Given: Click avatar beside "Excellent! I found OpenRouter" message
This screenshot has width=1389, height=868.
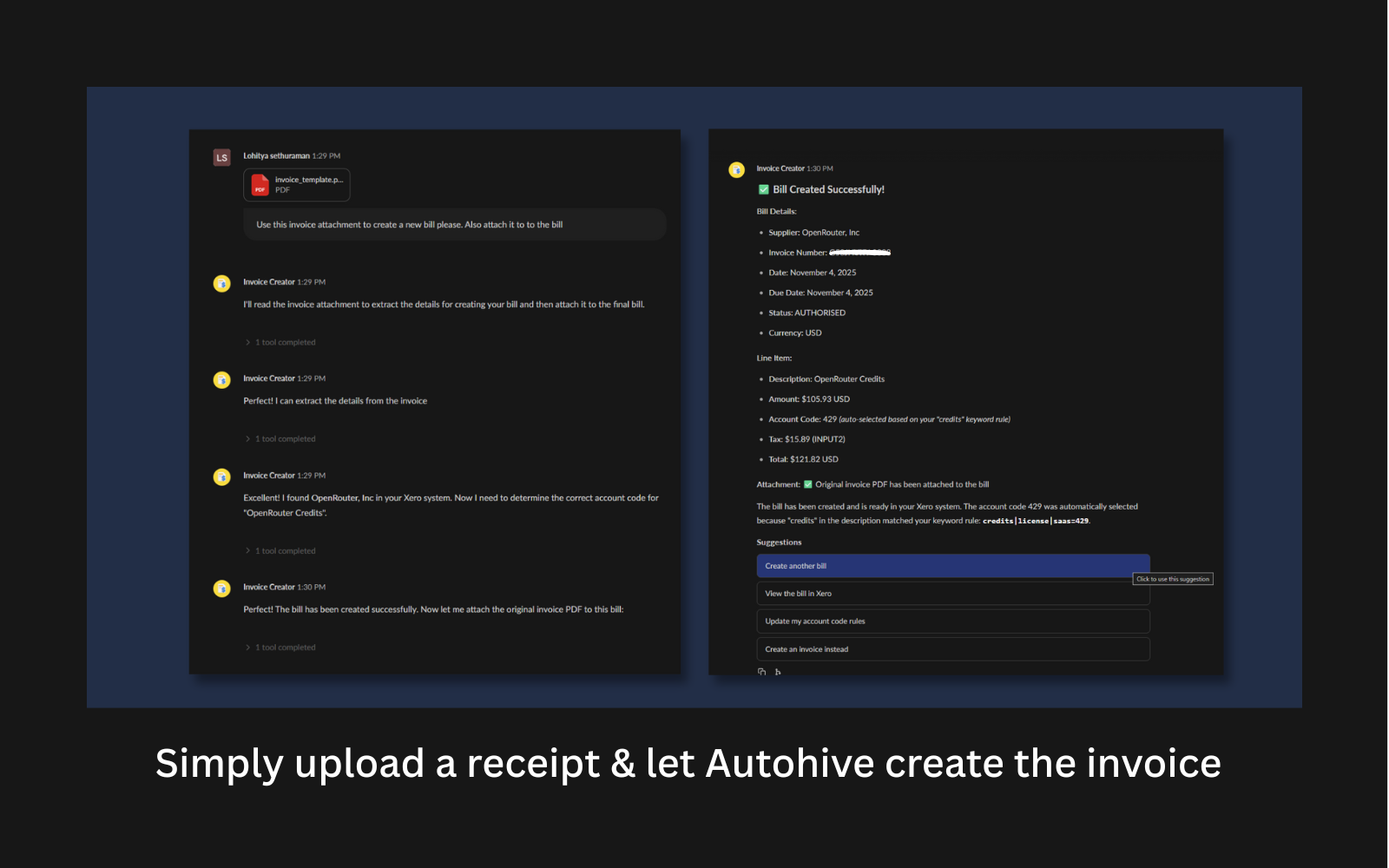Looking at the screenshot, I should [x=222, y=477].
